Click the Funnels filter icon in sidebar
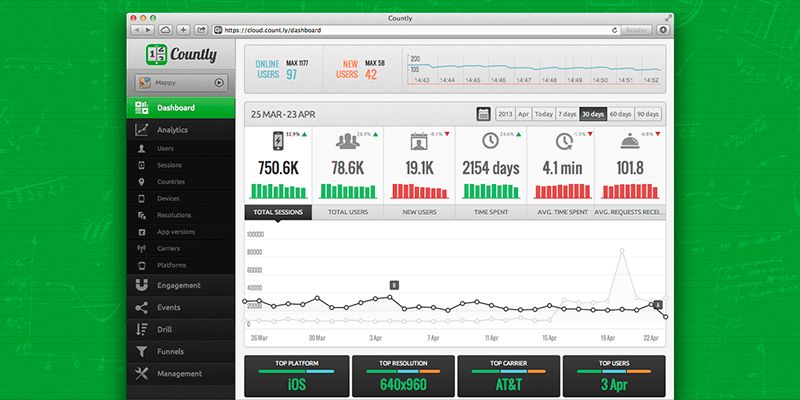This screenshot has height=400, width=800. [142, 352]
